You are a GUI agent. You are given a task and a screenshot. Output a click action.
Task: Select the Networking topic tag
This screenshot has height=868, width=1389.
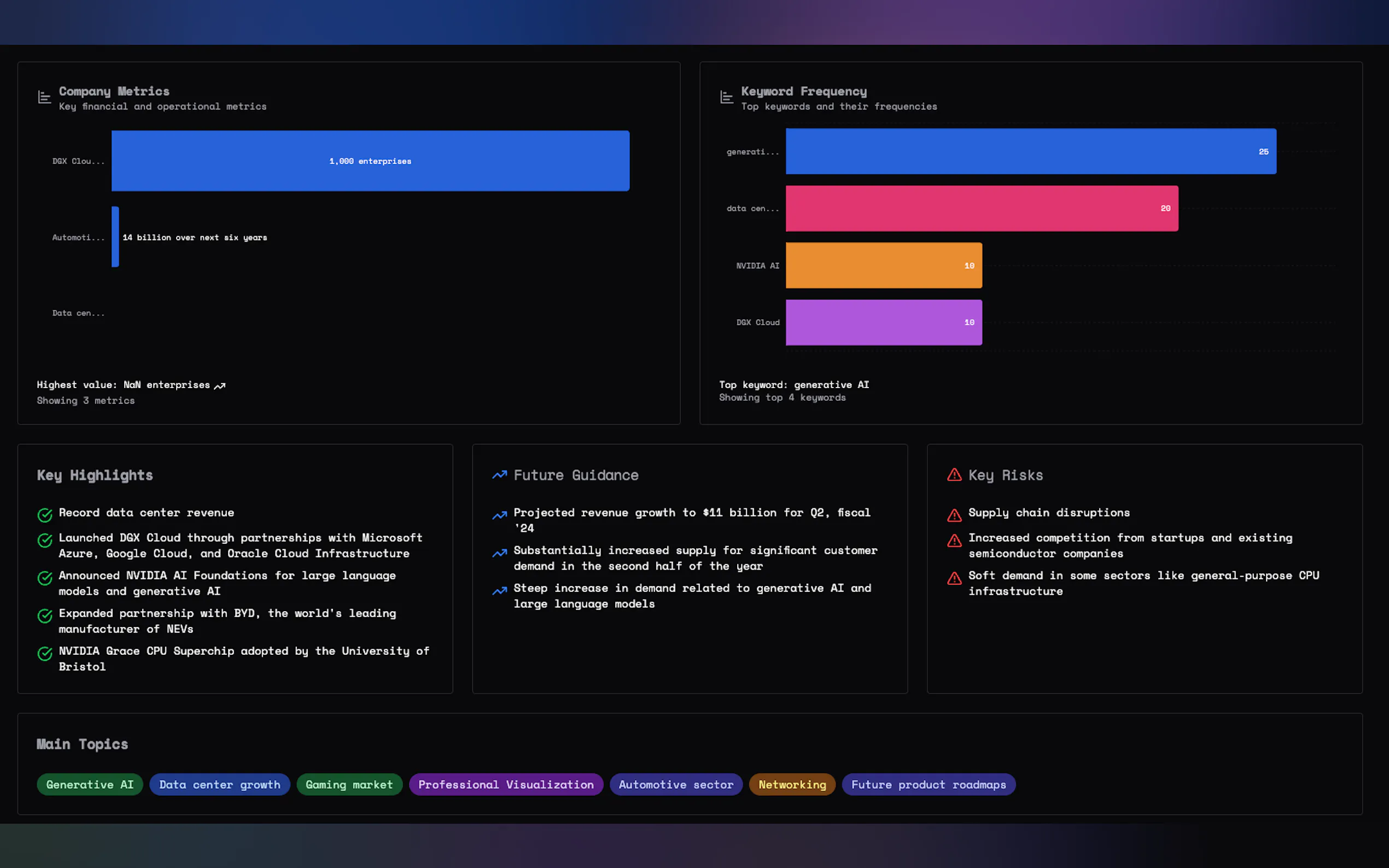[x=791, y=784]
